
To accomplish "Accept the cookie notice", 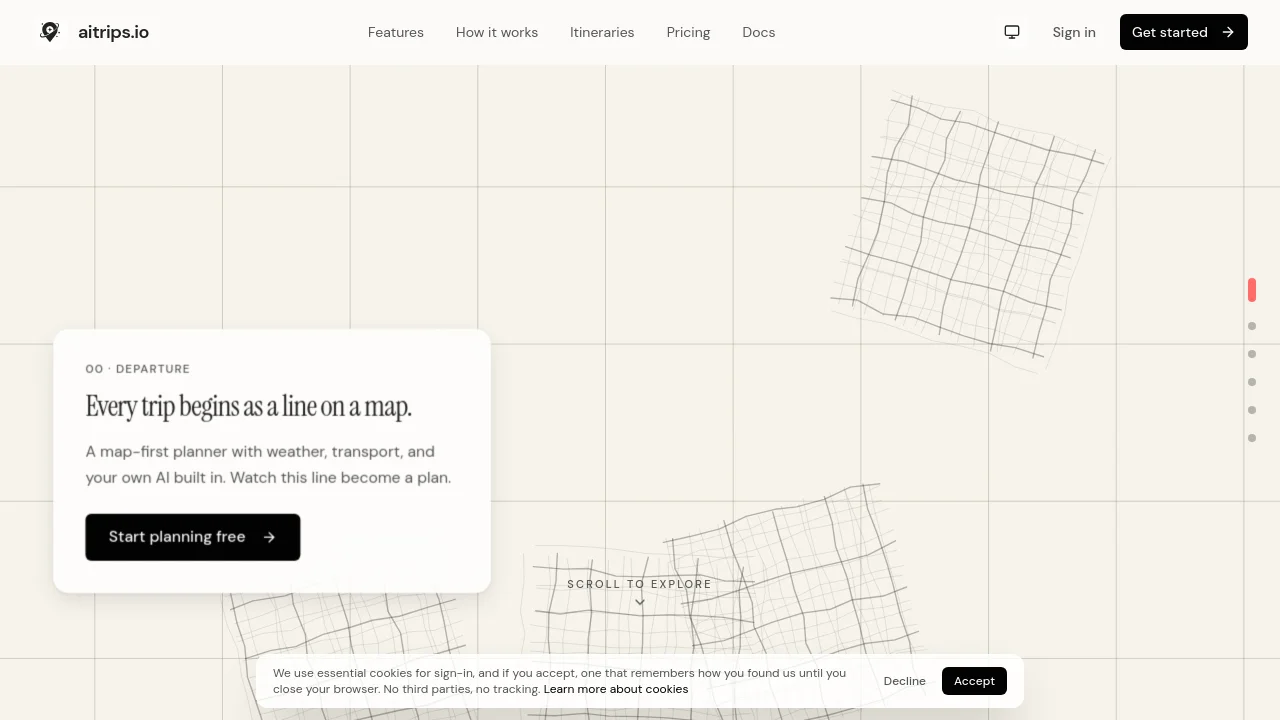I will [x=974, y=681].
